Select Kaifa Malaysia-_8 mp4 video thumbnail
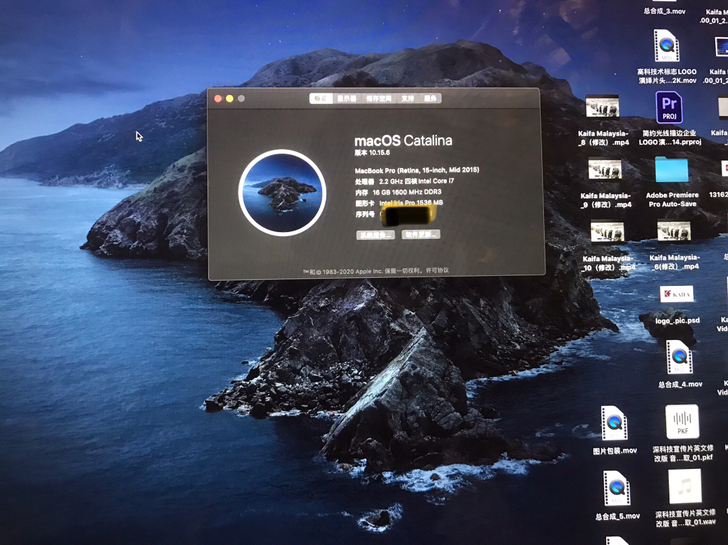728x545 pixels. [602, 107]
